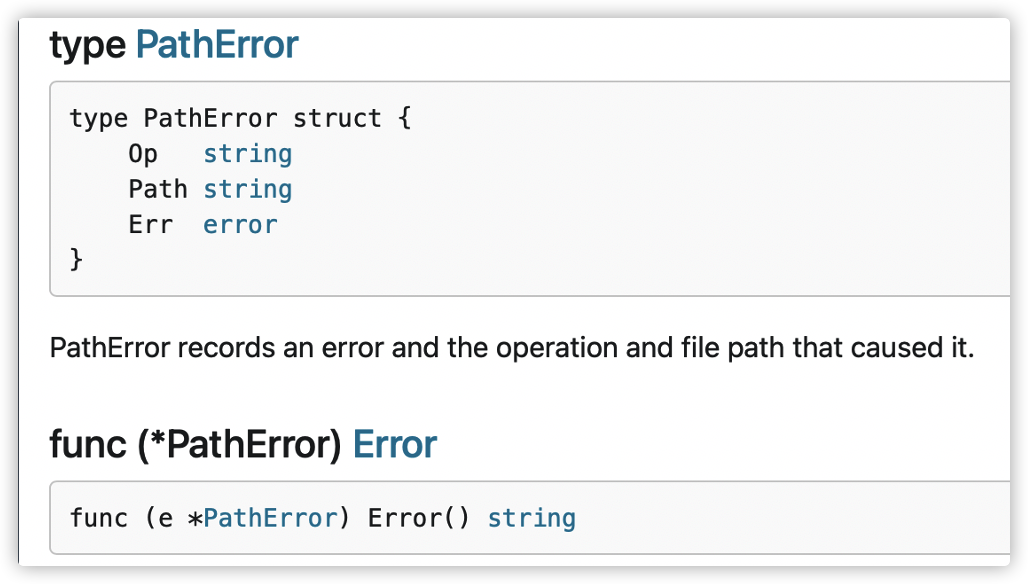1028x584 pixels.
Task: Click the PathError link in the func signature
Action: tap(269, 518)
